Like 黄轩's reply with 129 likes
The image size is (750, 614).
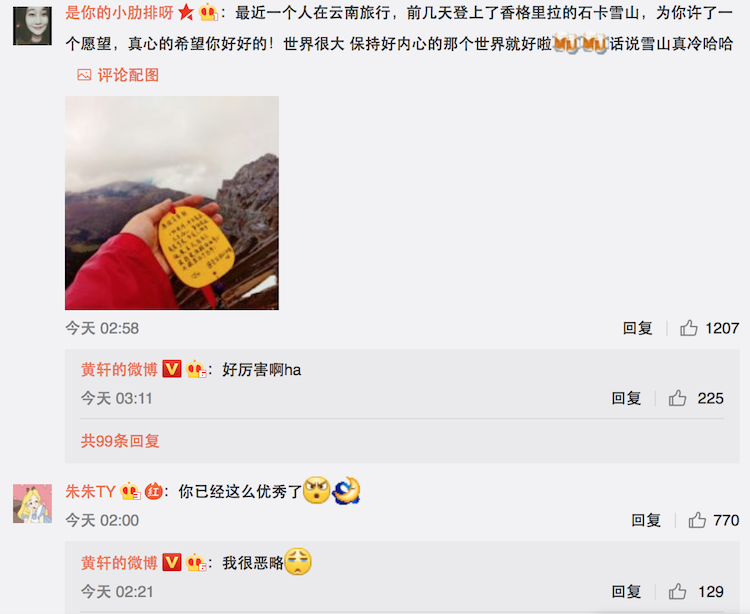tap(677, 592)
